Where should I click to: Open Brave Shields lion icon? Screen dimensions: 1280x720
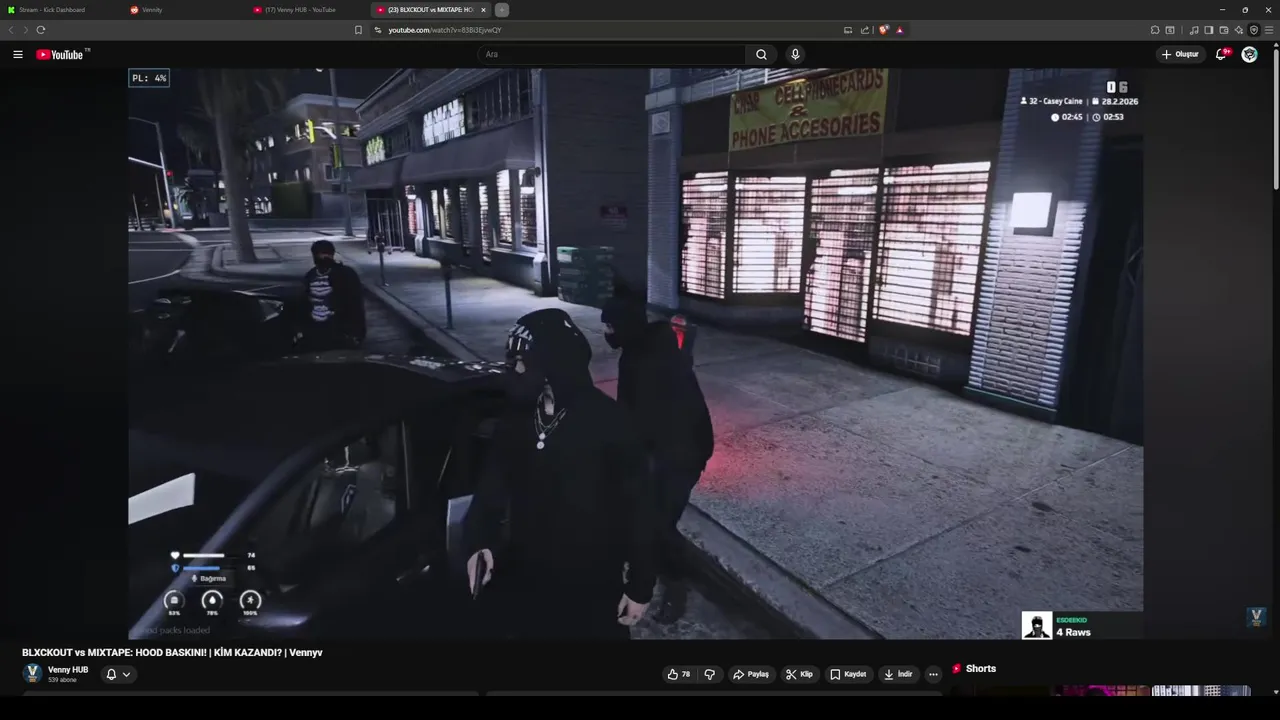coord(883,30)
